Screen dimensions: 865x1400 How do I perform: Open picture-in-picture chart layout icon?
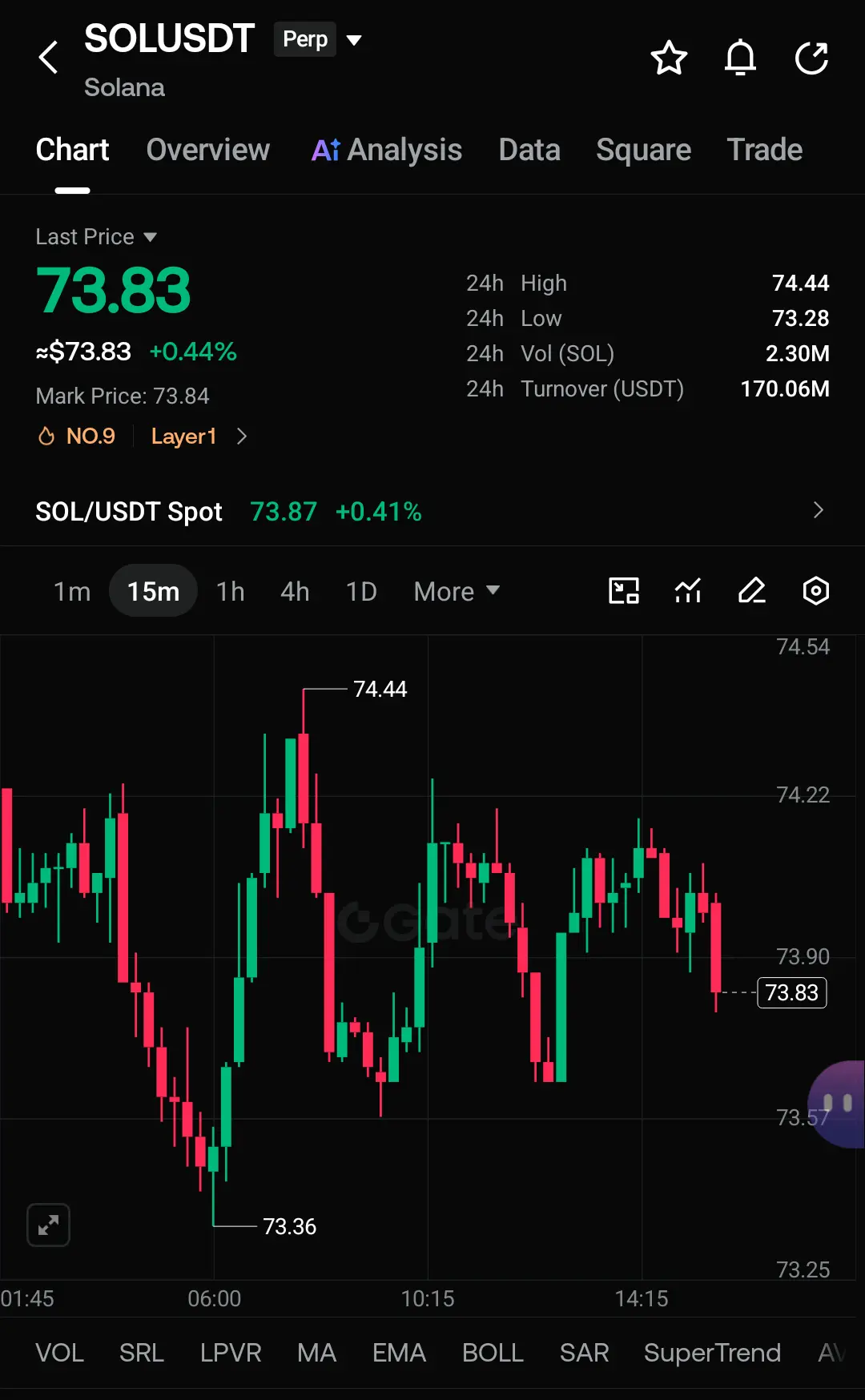tap(624, 591)
